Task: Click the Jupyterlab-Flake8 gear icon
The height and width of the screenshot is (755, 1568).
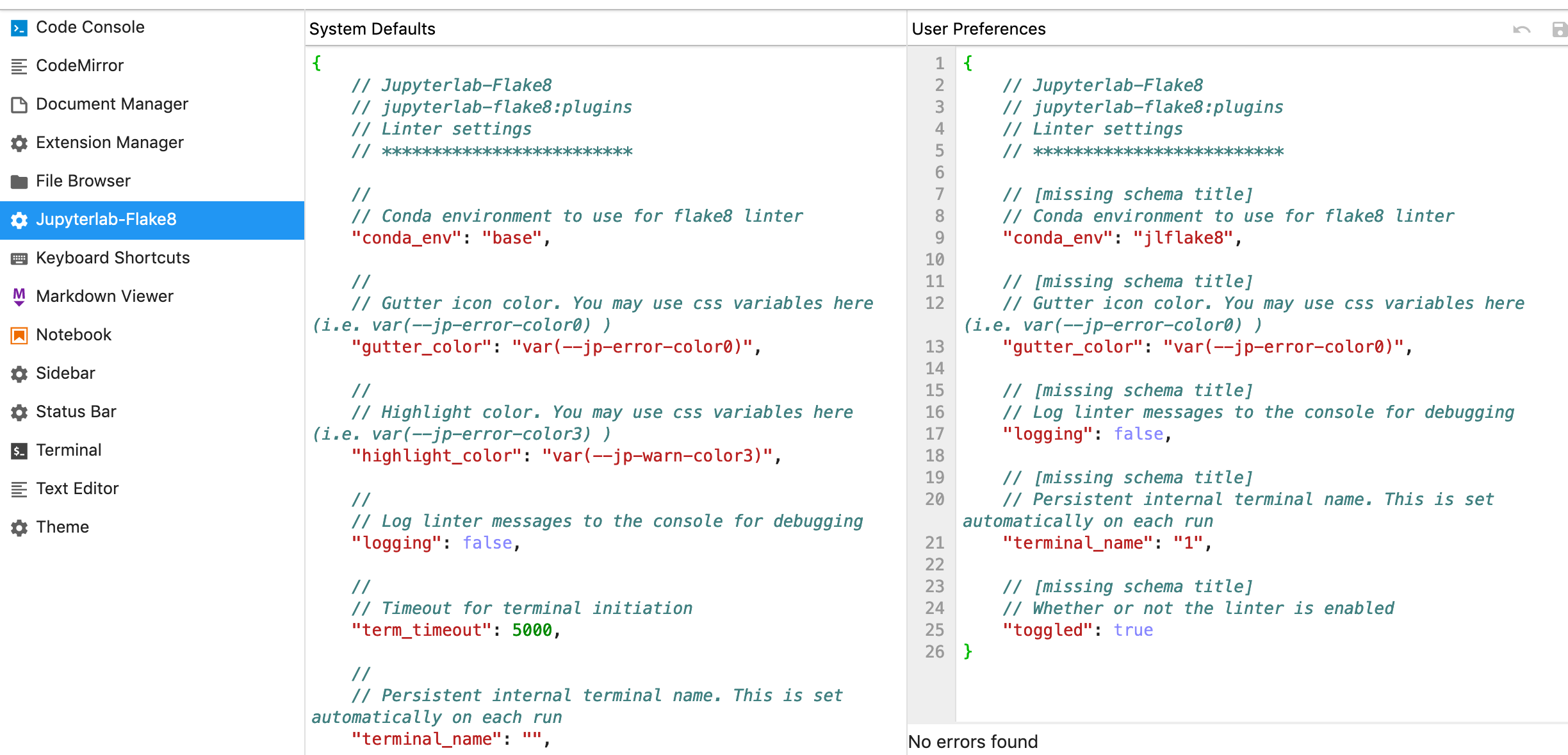Action: (x=19, y=220)
